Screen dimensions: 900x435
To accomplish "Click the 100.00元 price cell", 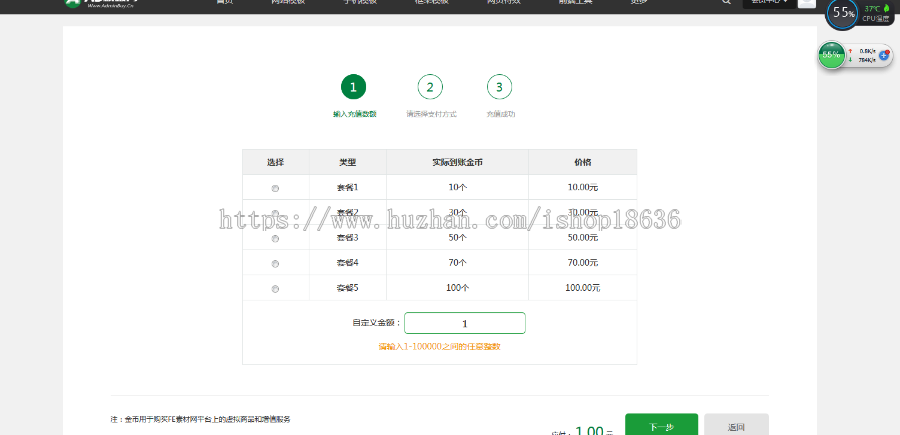I will pyautogui.click(x=583, y=288).
